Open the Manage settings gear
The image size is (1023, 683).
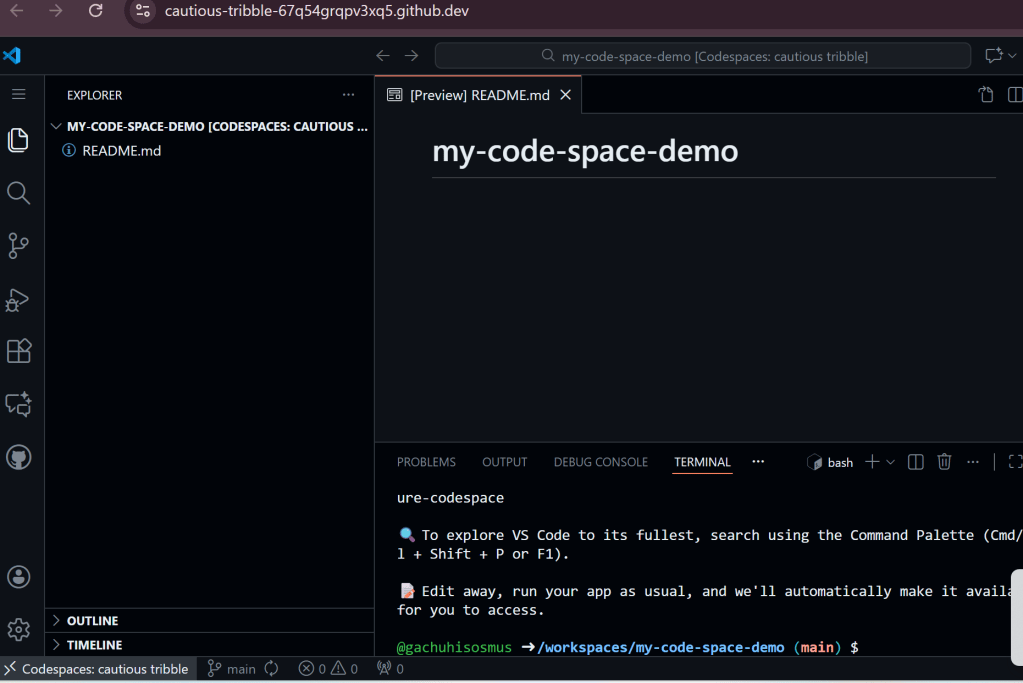pos(18,629)
